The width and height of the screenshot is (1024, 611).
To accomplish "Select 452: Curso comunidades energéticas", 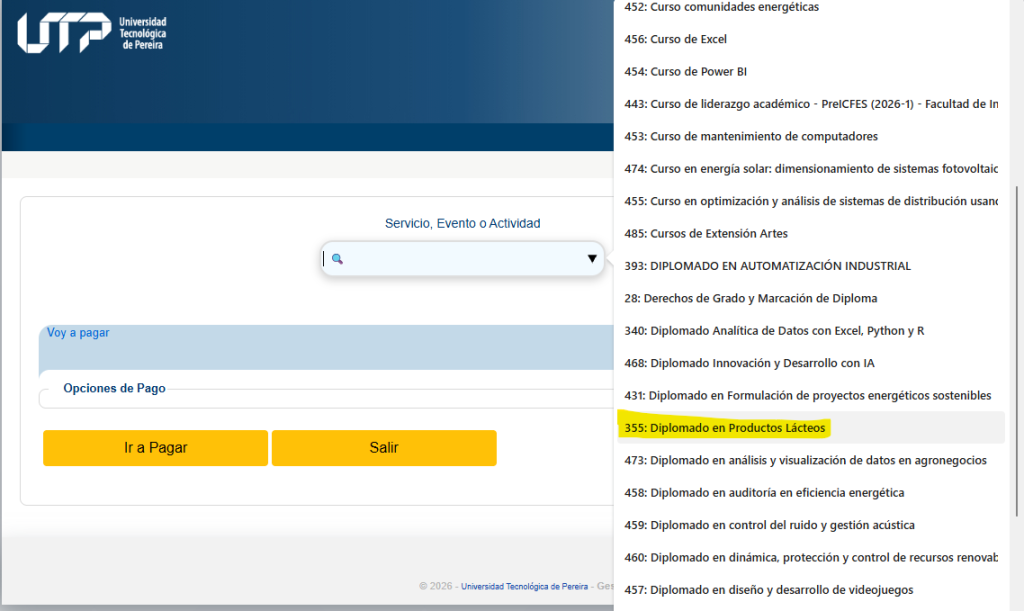I will click(x=720, y=7).
